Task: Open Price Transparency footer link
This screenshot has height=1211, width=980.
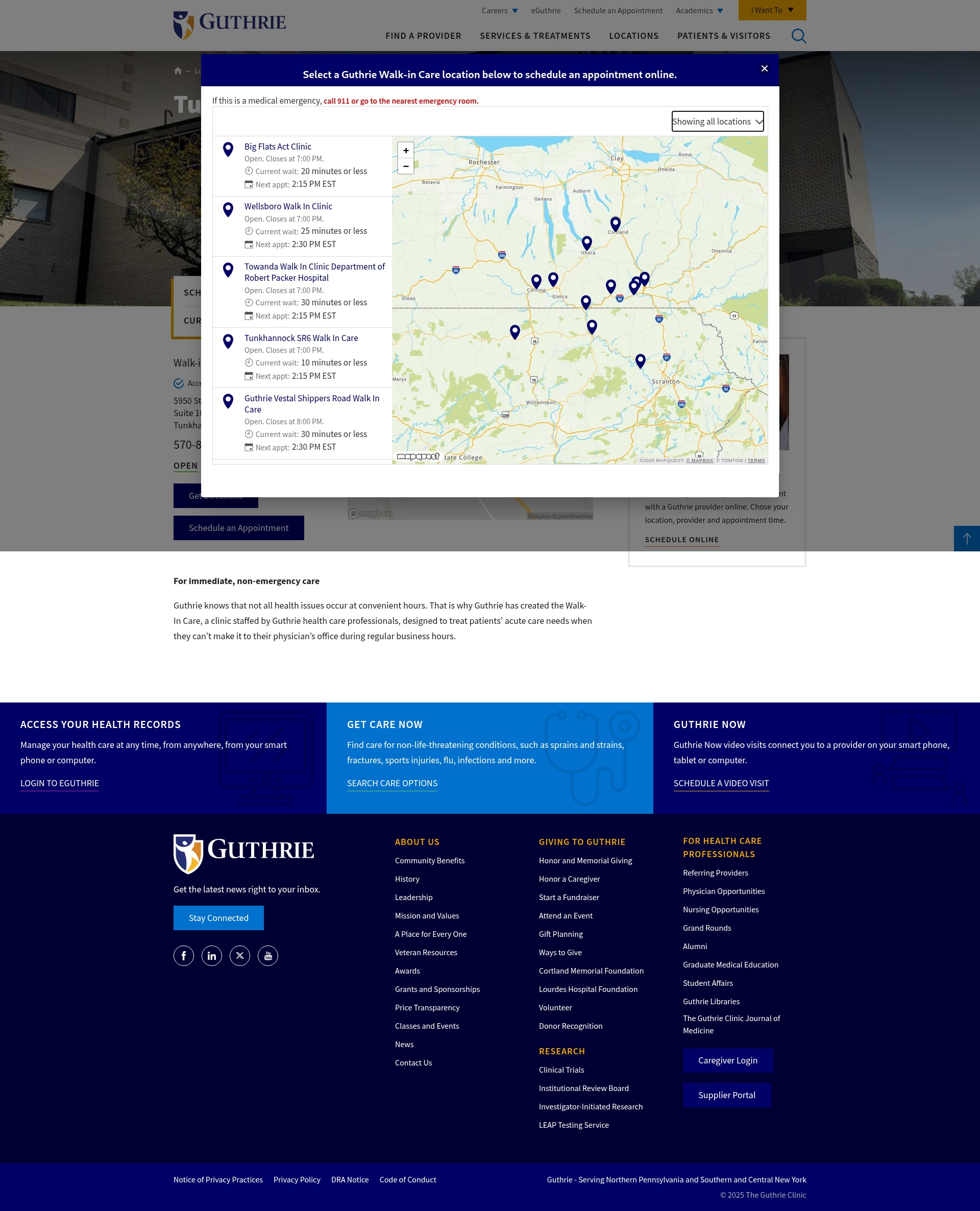Action: click(427, 1008)
